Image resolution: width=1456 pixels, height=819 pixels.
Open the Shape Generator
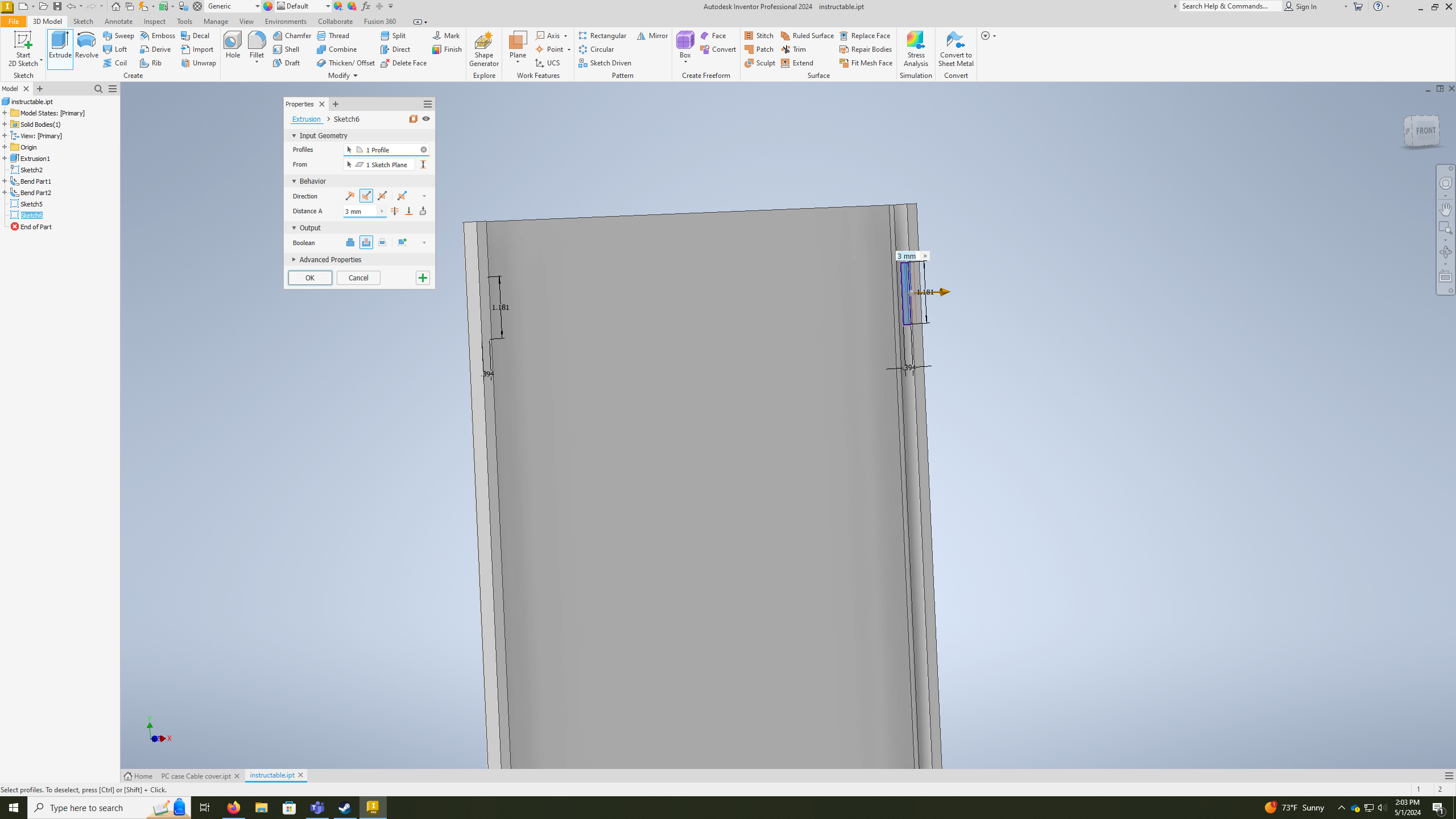pyautogui.click(x=484, y=49)
